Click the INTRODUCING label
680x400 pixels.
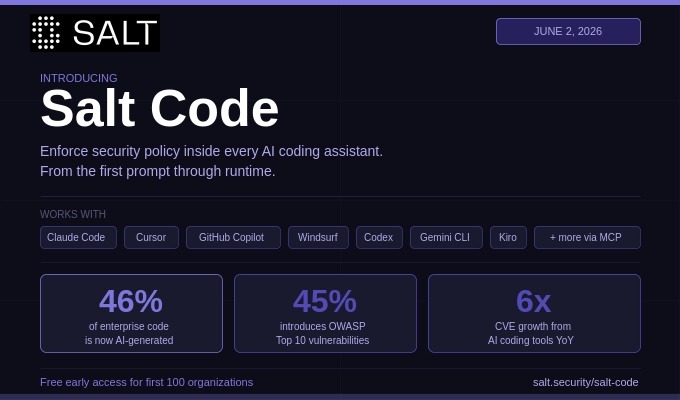coord(78,78)
